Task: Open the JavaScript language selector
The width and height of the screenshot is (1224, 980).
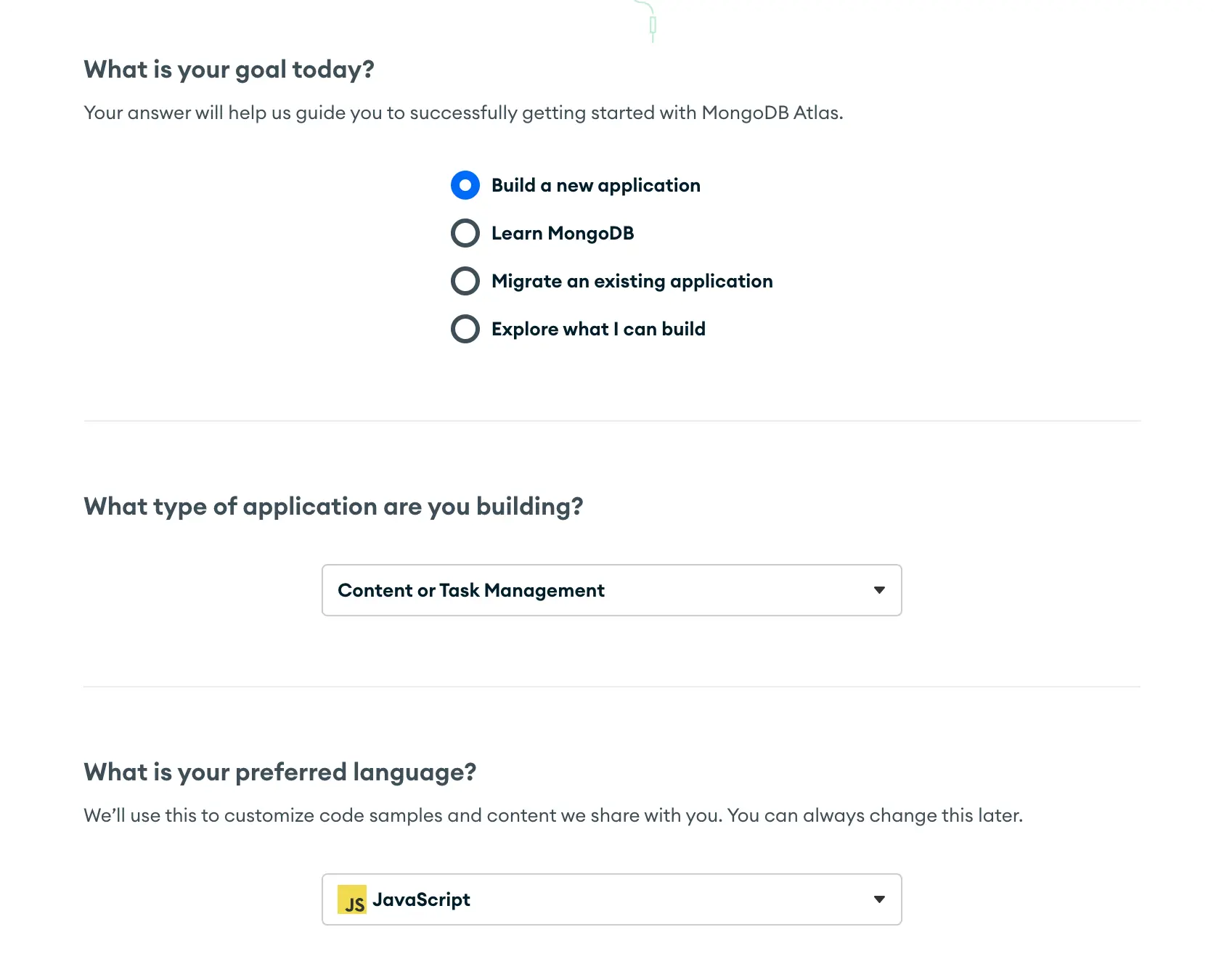Action: (611, 899)
